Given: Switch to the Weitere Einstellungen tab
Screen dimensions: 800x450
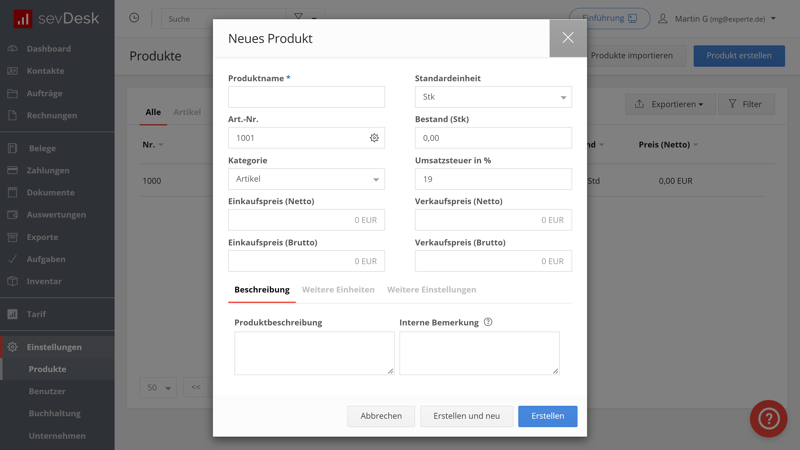Looking at the screenshot, I should (x=431, y=290).
